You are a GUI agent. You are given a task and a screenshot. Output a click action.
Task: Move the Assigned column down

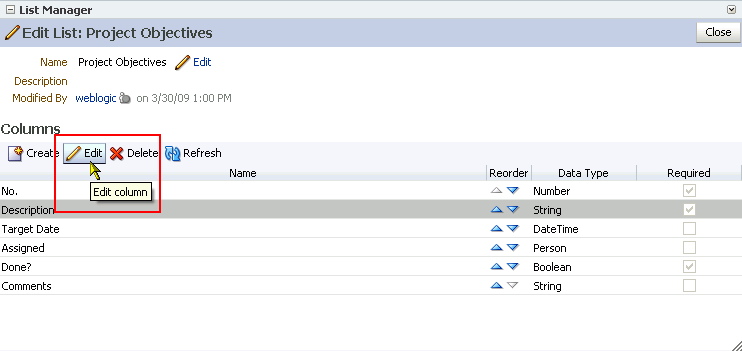coord(512,247)
